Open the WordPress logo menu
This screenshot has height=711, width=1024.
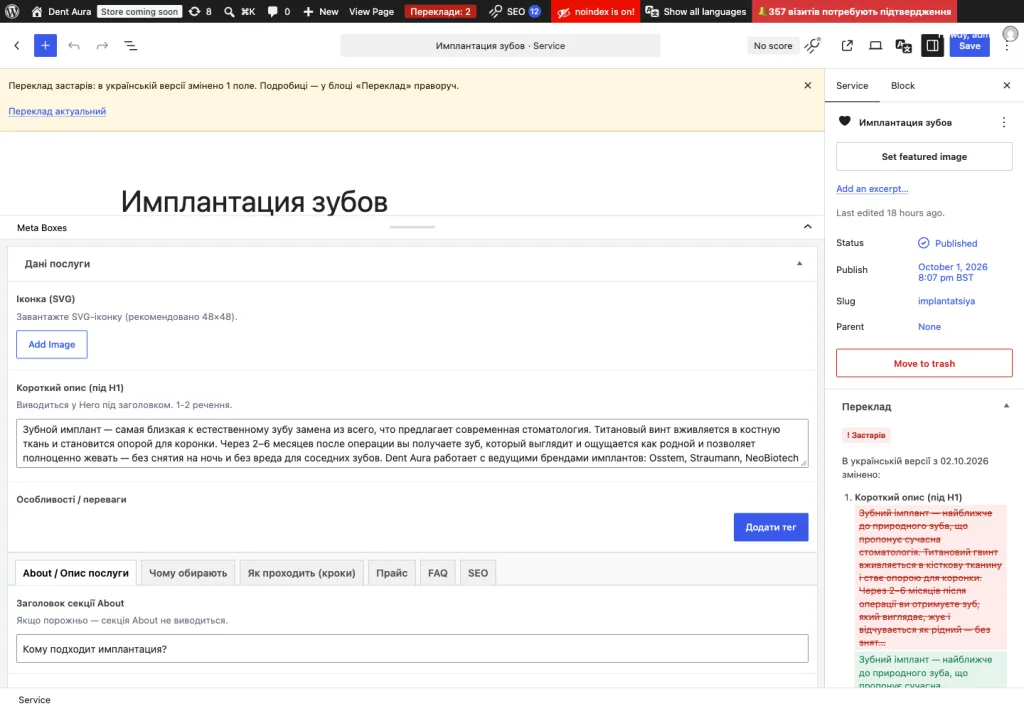click(12, 11)
